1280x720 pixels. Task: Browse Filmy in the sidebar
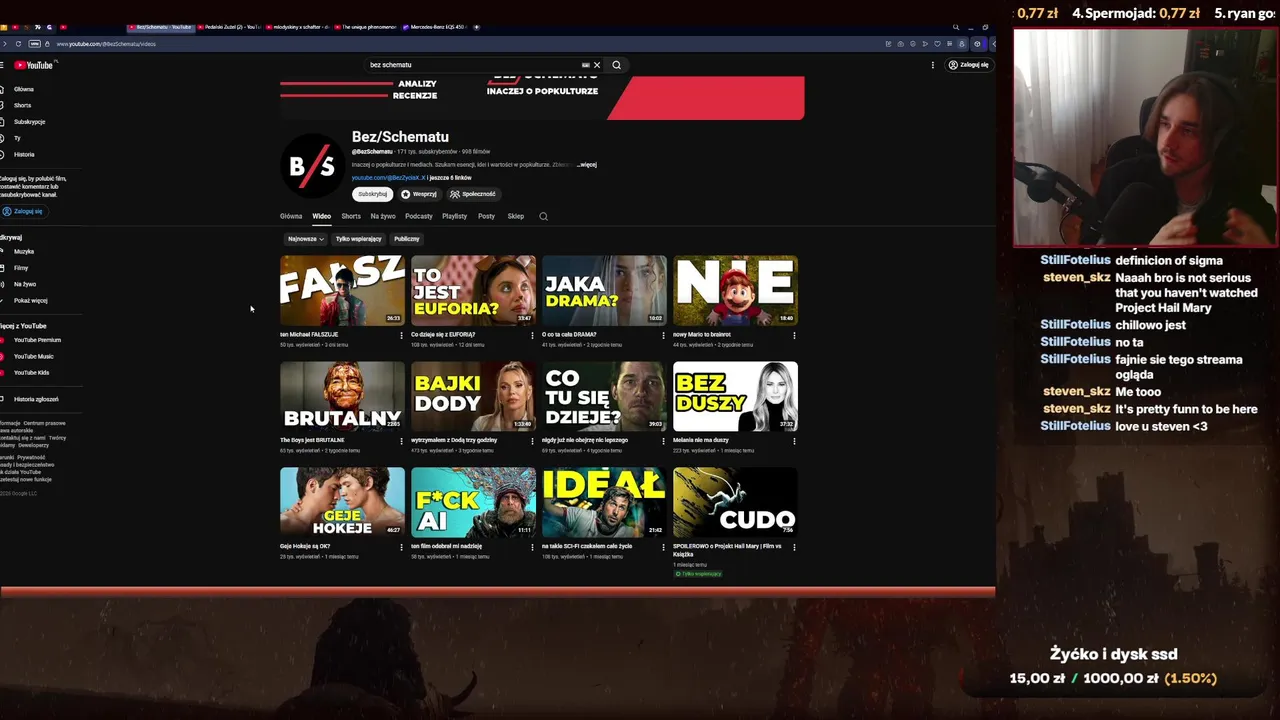[x=21, y=268]
